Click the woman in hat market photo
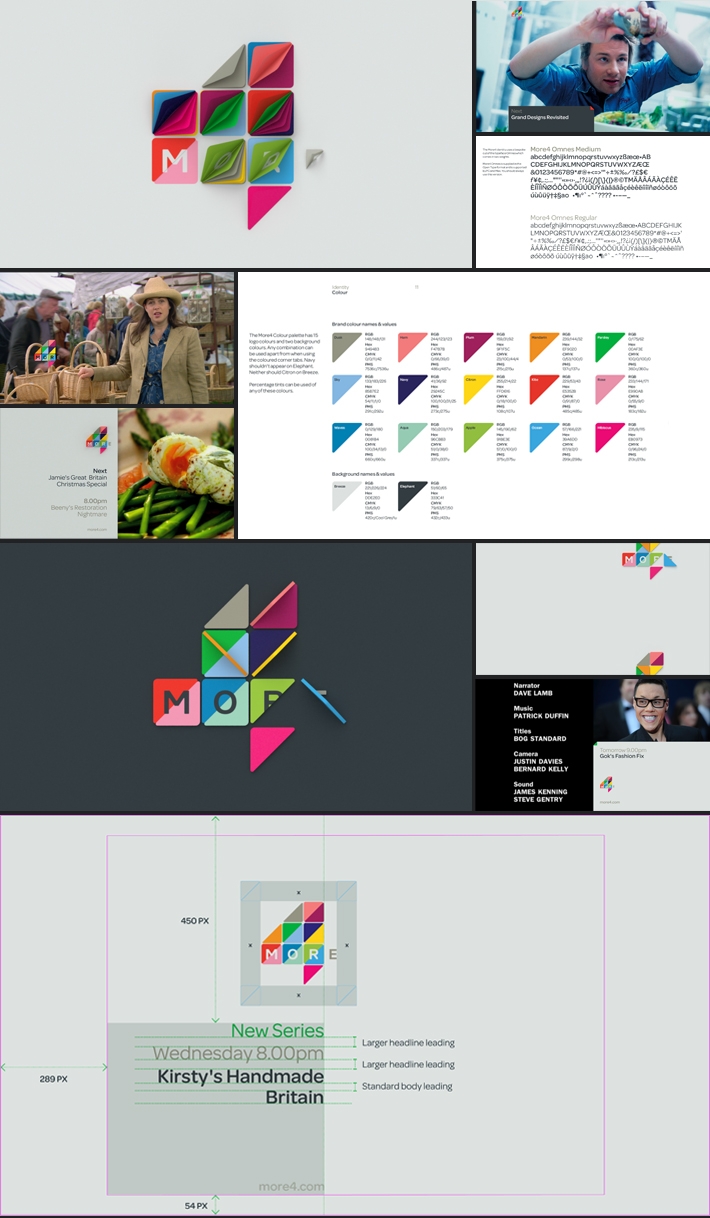Screen dimensions: 710x1218 pos(117,338)
